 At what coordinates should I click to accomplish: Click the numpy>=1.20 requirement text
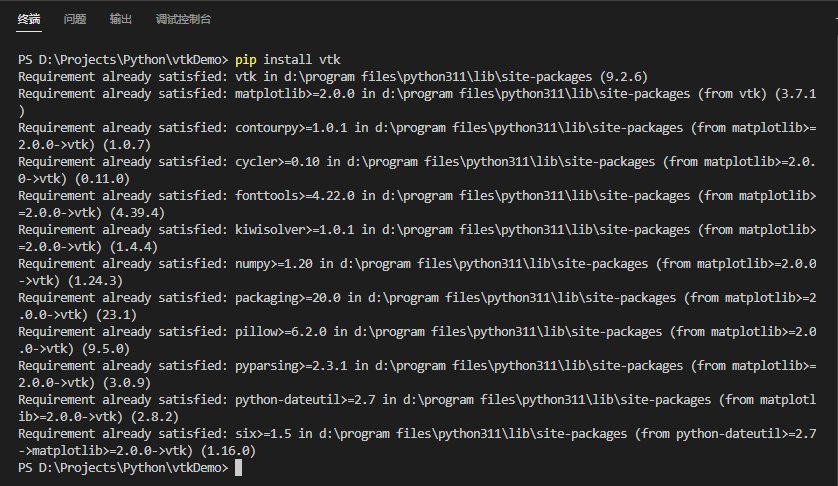(x=274, y=264)
